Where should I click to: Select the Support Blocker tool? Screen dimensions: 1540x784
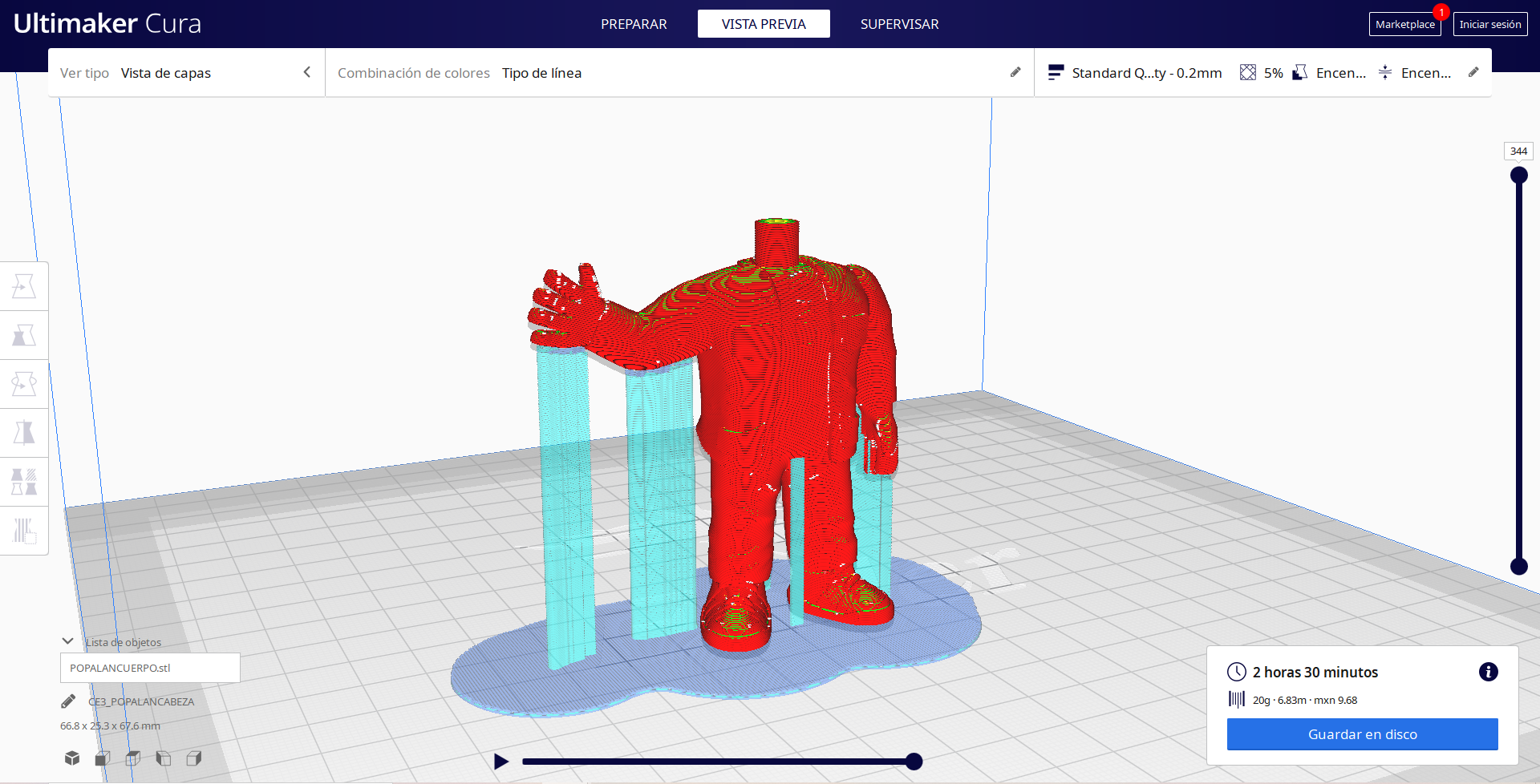[x=24, y=531]
